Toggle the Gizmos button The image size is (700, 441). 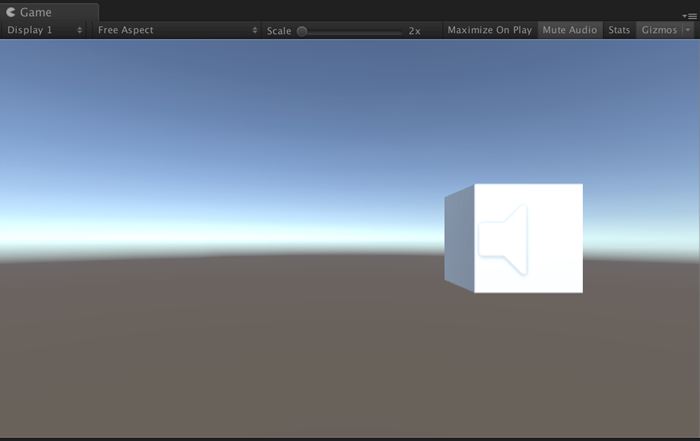(x=659, y=30)
